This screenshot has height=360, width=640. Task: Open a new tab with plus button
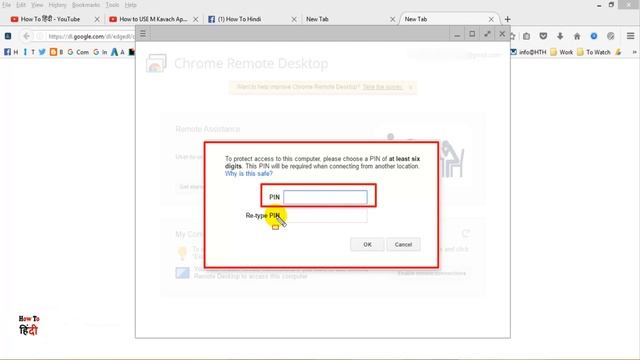507,19
